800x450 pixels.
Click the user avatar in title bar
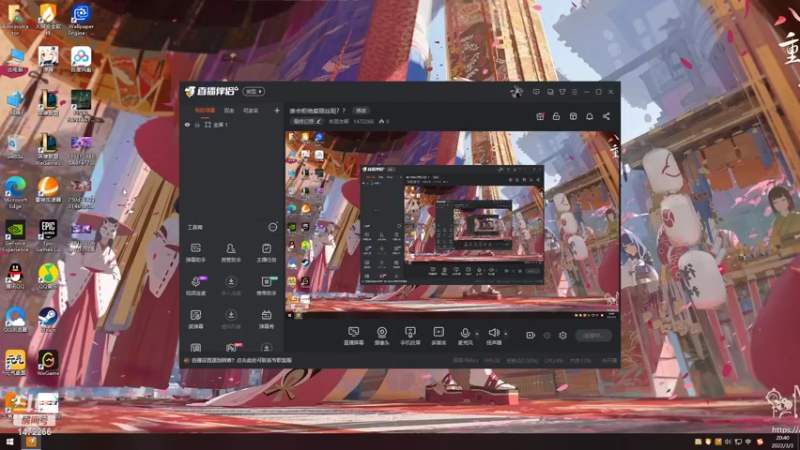coord(516,92)
